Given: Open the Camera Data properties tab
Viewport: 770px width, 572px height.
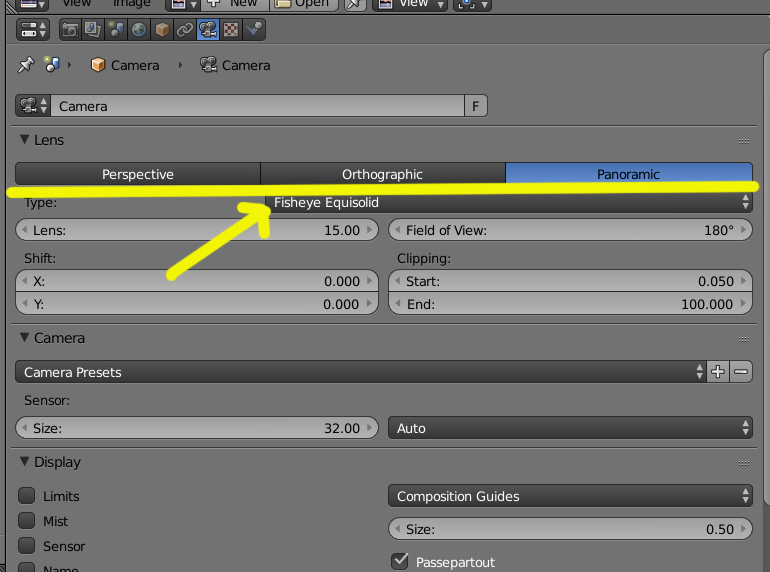Looking at the screenshot, I should click(x=208, y=30).
